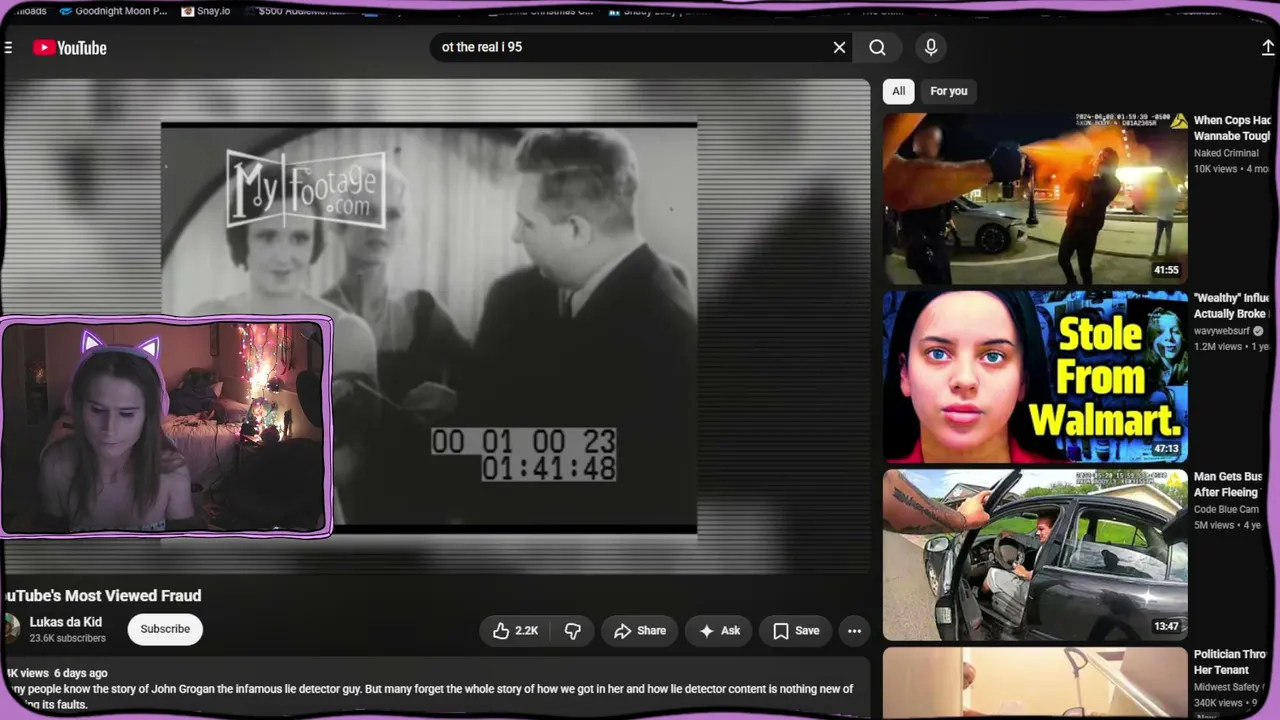Viewport: 1280px width, 720px height.
Task: Open the Ask assistant button
Action: point(719,630)
